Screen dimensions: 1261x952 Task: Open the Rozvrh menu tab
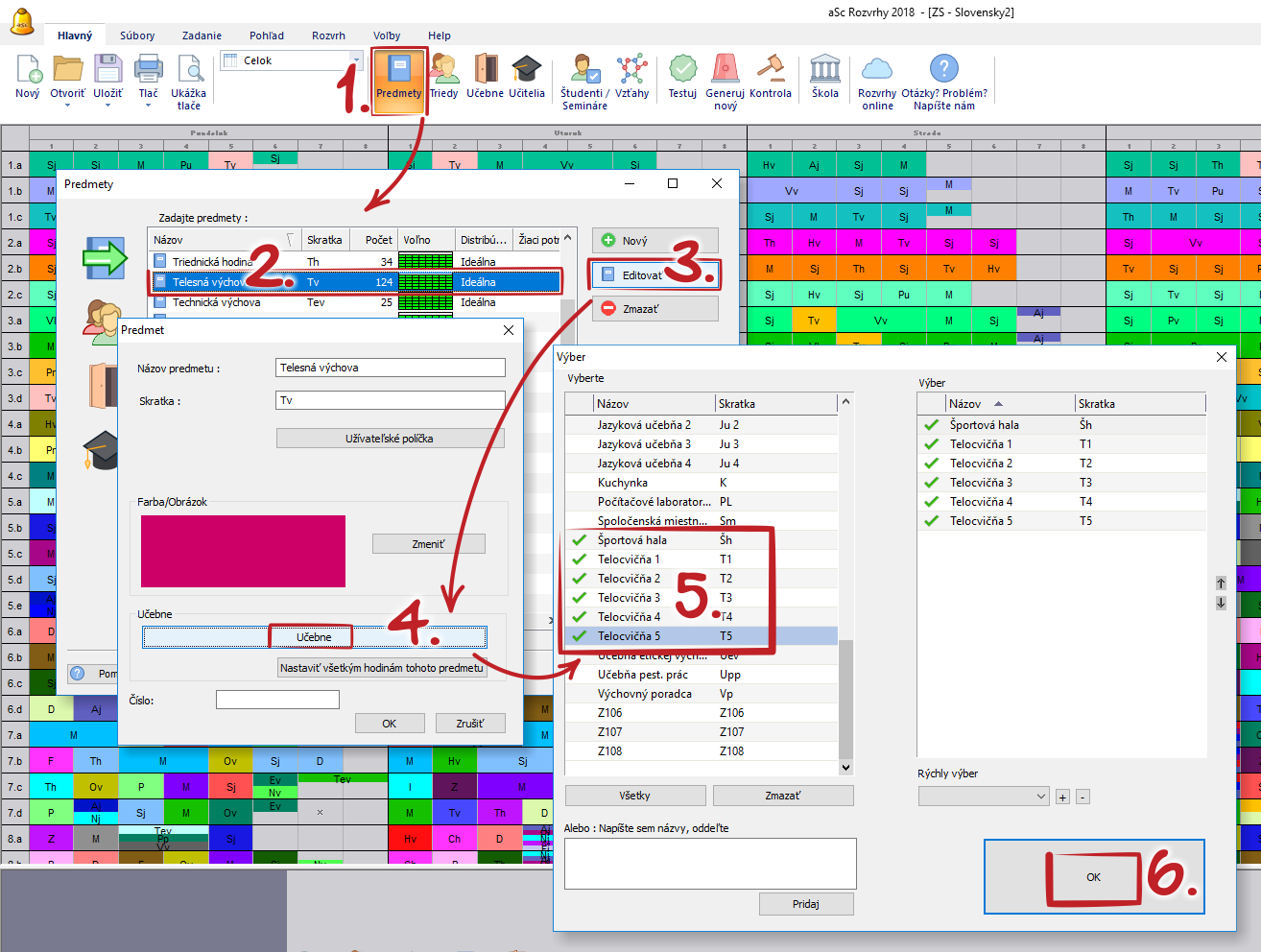pos(328,36)
